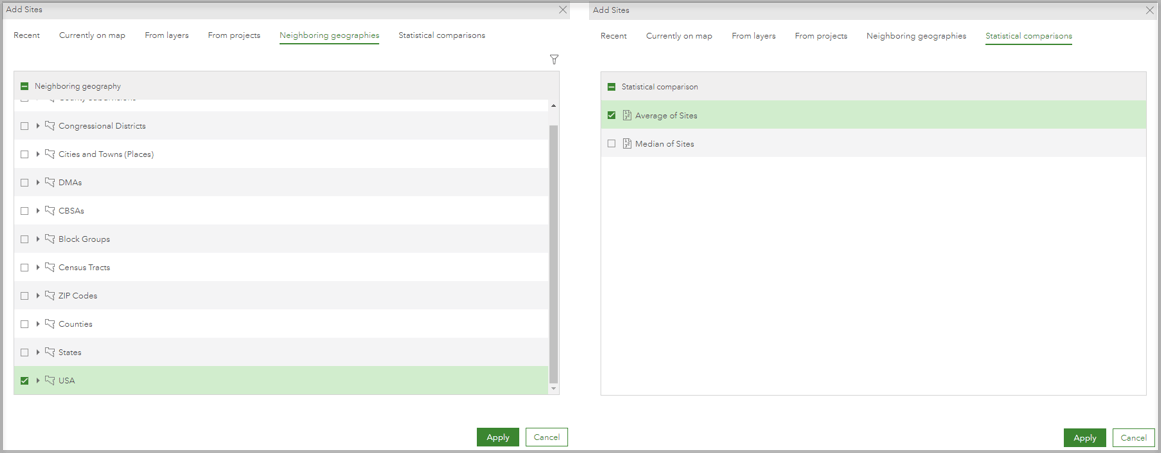
Task: Expand the States node
Action: 38,352
